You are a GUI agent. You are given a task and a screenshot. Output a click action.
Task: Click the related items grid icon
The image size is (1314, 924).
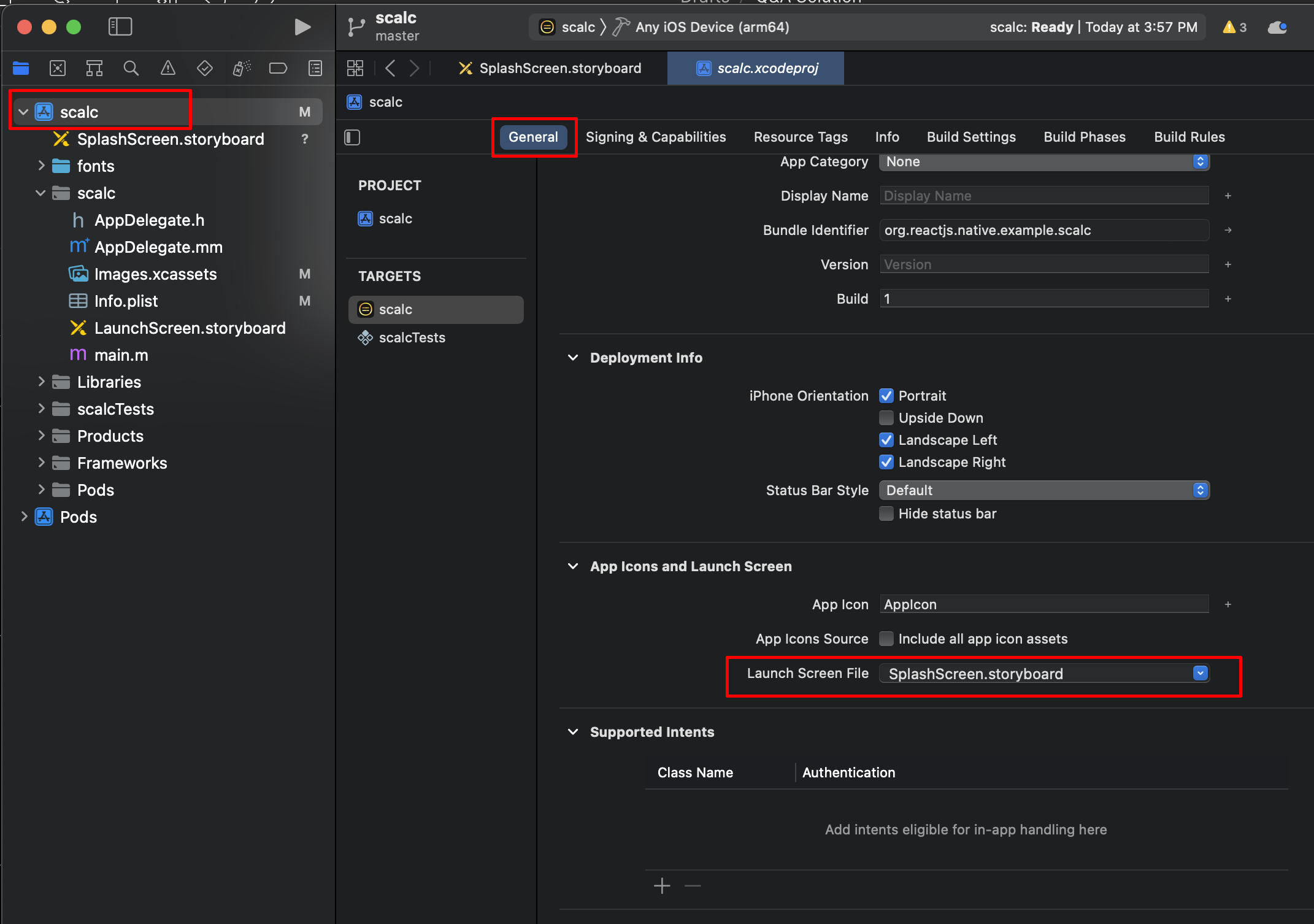pos(355,68)
